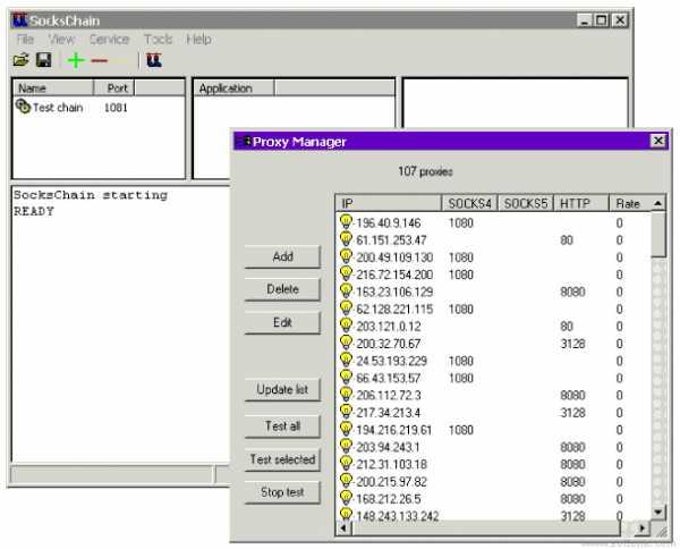
Task: Click the Update list button
Action: [283, 390]
